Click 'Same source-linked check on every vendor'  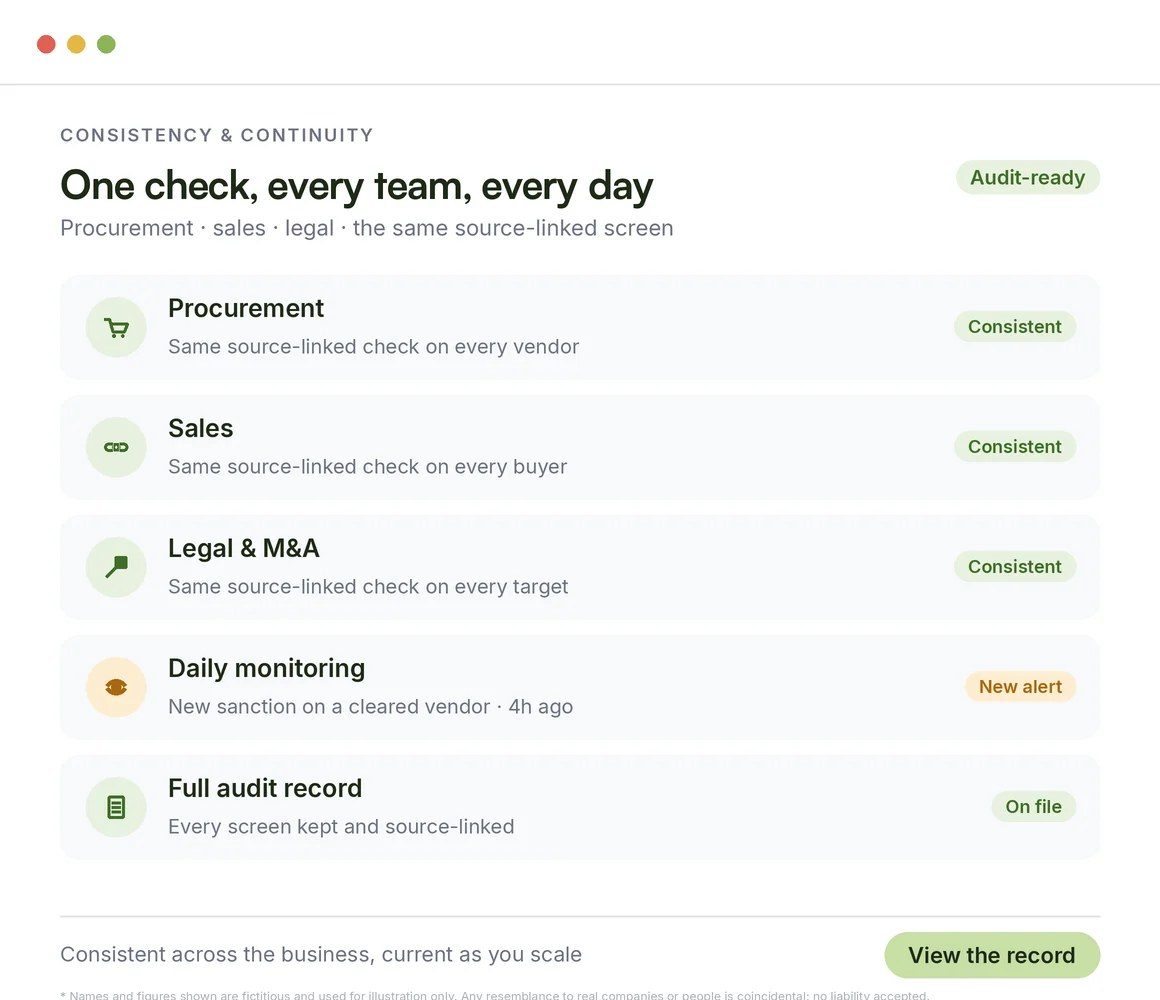click(x=374, y=347)
